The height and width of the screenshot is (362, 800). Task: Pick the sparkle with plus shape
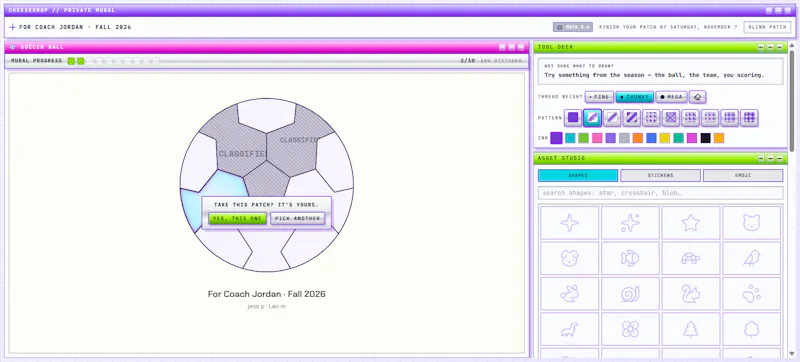coord(630,223)
